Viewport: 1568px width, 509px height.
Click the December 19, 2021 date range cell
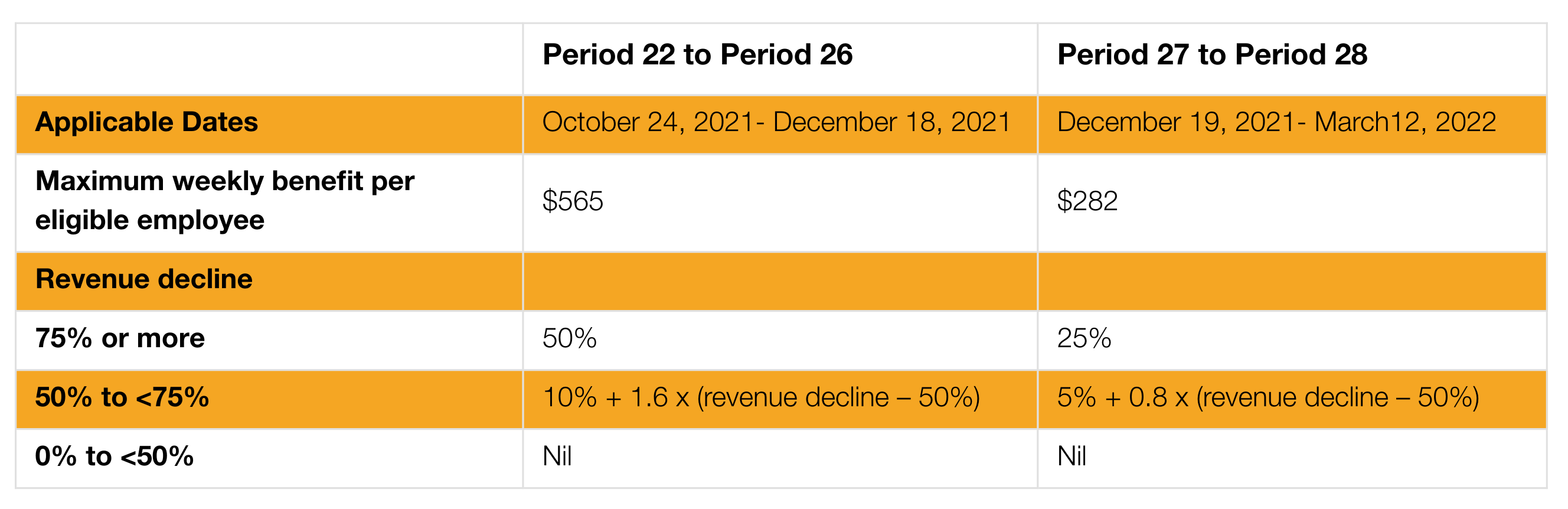pos(1276,122)
